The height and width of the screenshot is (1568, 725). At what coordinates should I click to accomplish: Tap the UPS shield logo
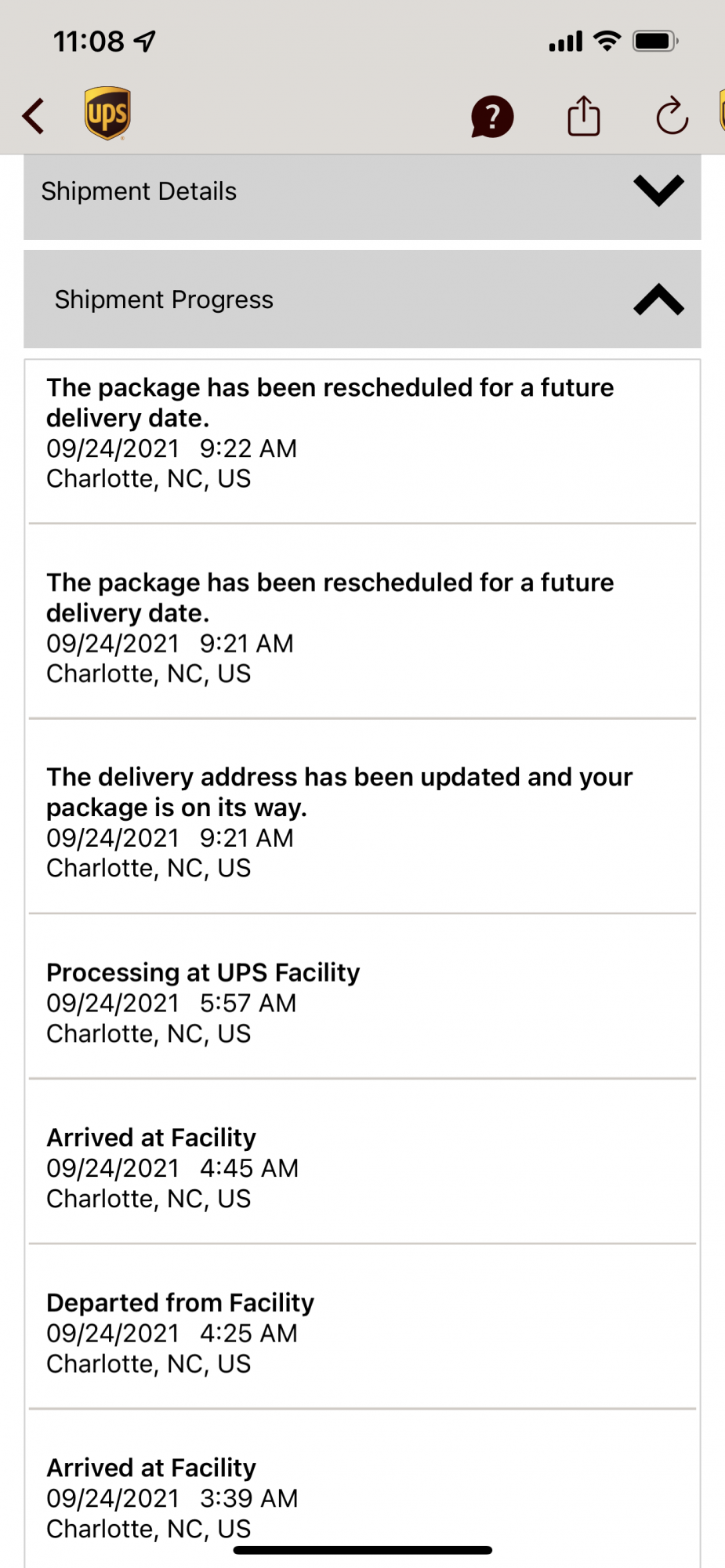[x=107, y=114]
